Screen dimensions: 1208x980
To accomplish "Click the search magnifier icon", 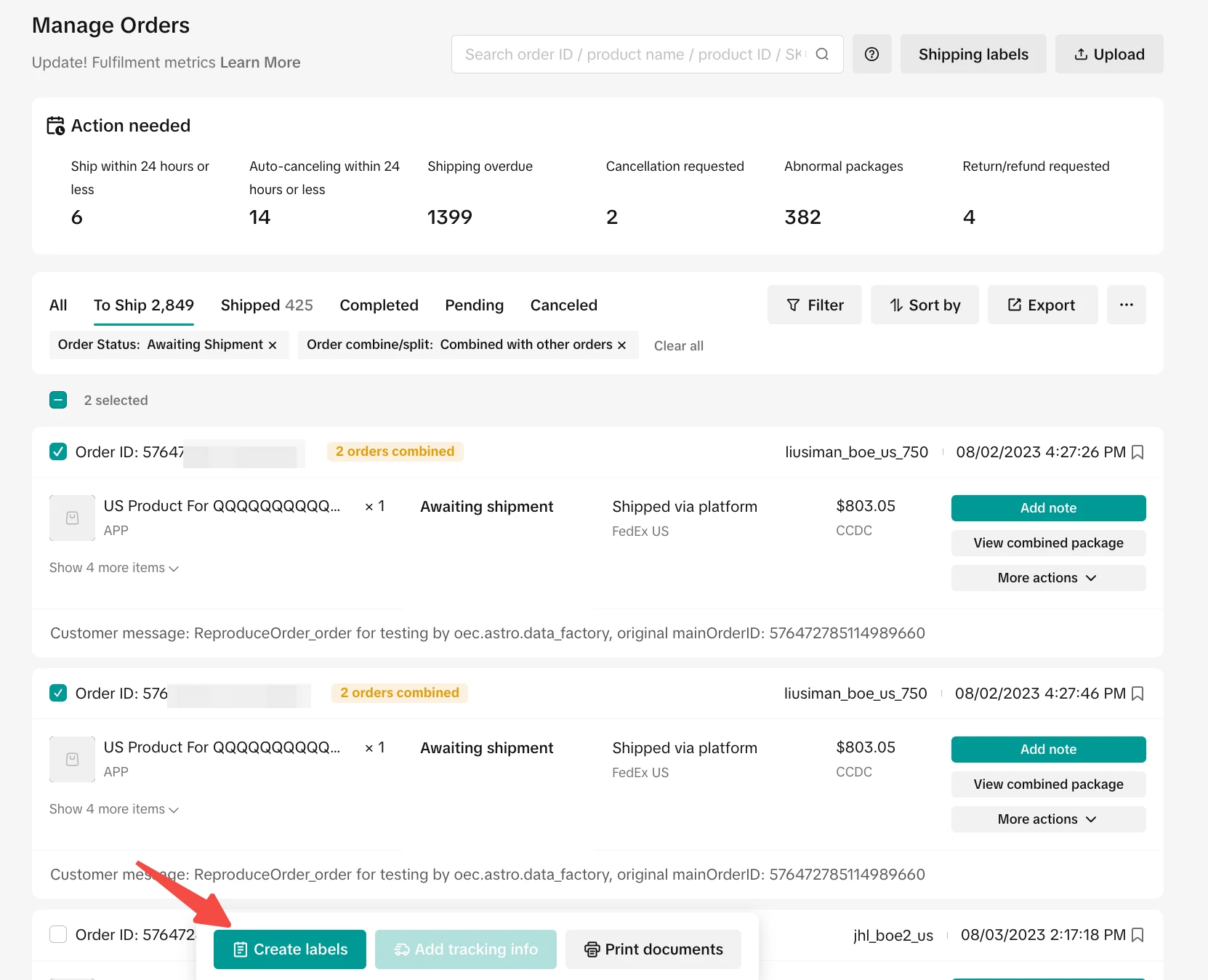I will click(822, 55).
